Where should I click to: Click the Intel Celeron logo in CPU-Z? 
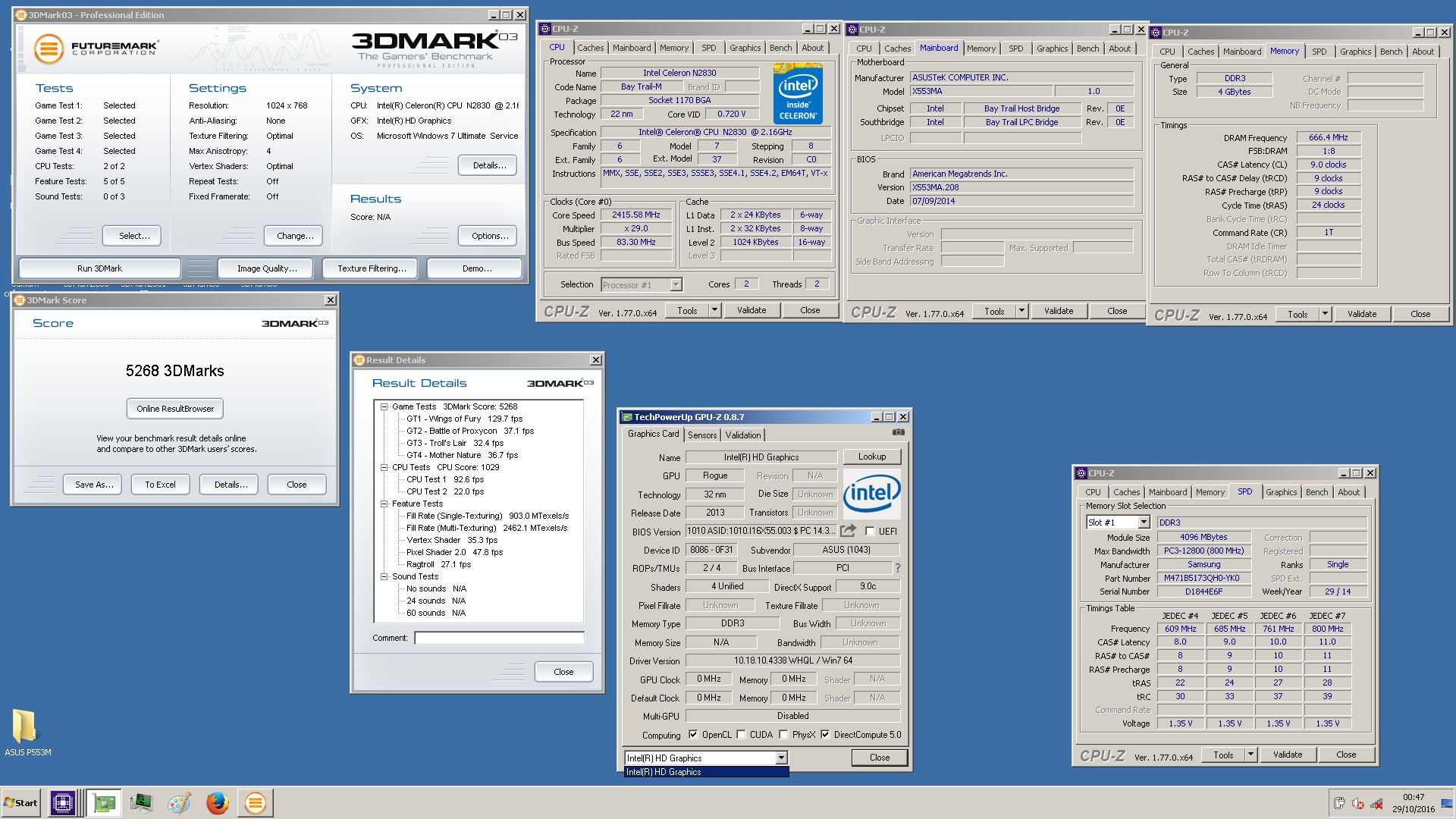click(798, 93)
